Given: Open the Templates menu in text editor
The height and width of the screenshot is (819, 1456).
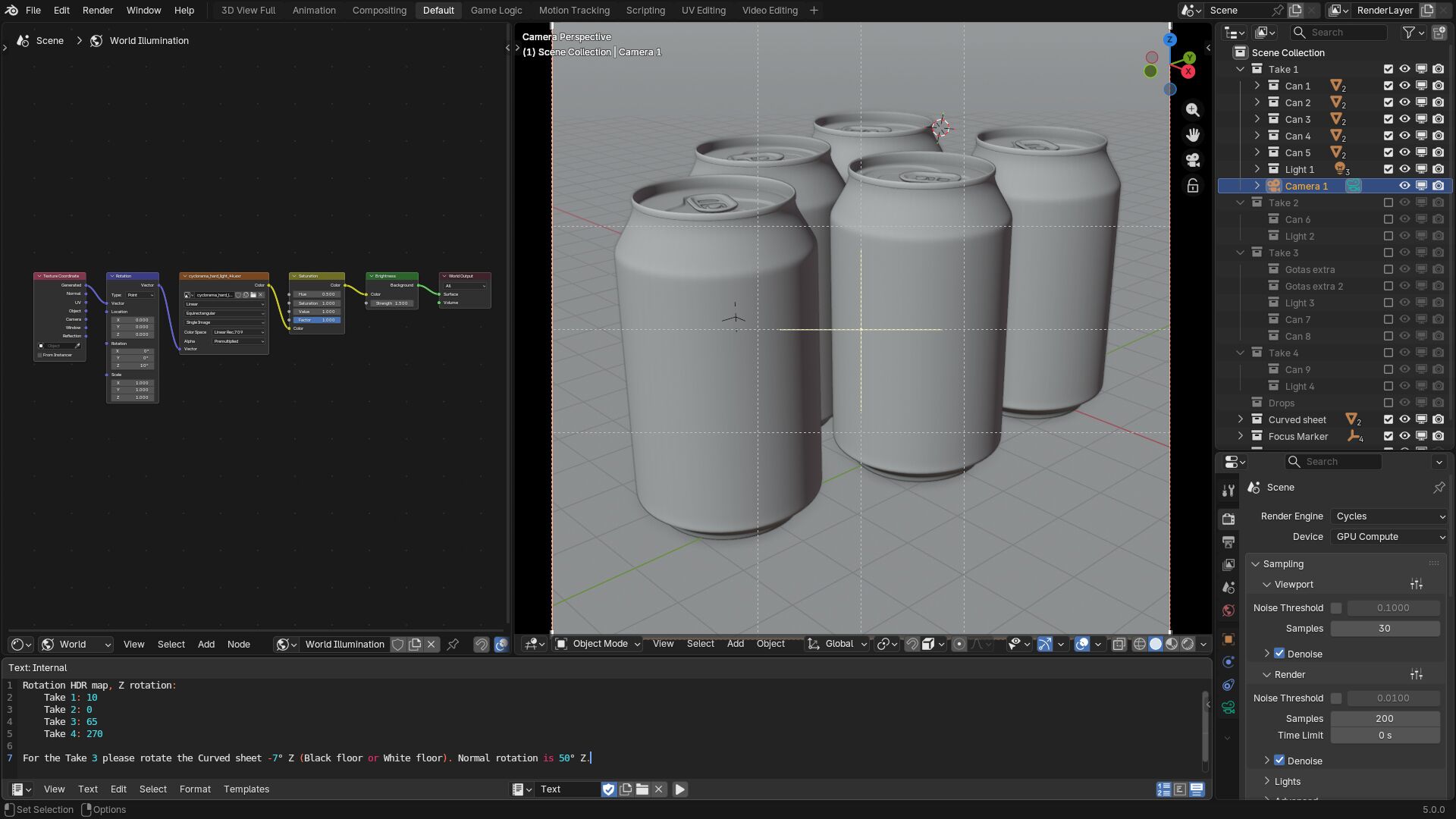Looking at the screenshot, I should (x=246, y=789).
